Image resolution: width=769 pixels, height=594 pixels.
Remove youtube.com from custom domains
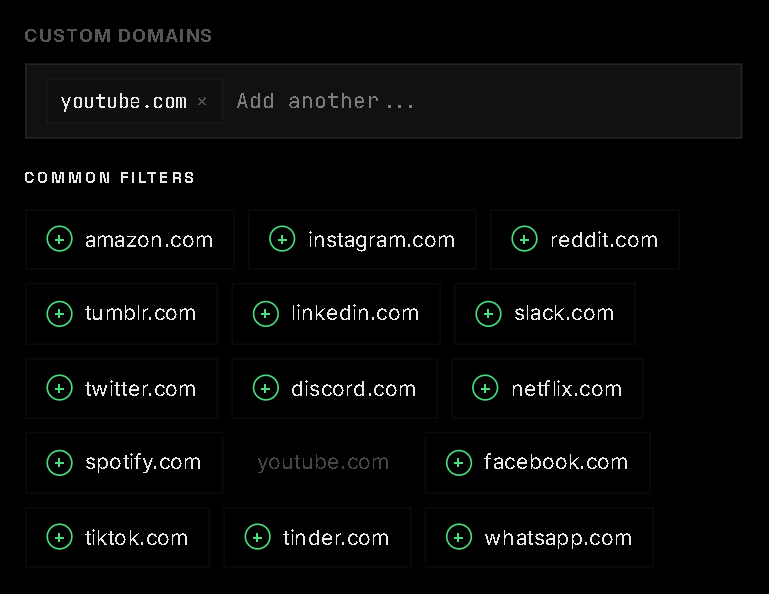click(x=202, y=102)
